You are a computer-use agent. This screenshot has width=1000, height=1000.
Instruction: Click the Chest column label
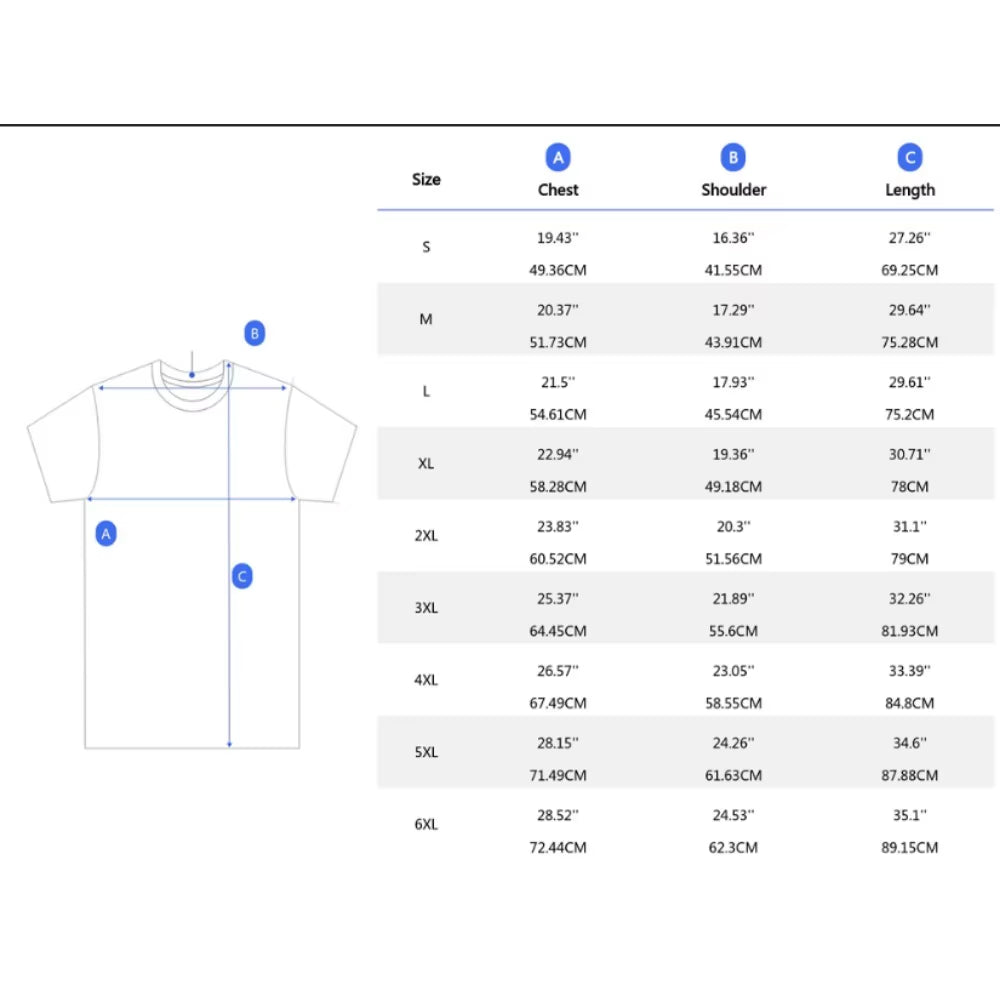[x=558, y=190]
